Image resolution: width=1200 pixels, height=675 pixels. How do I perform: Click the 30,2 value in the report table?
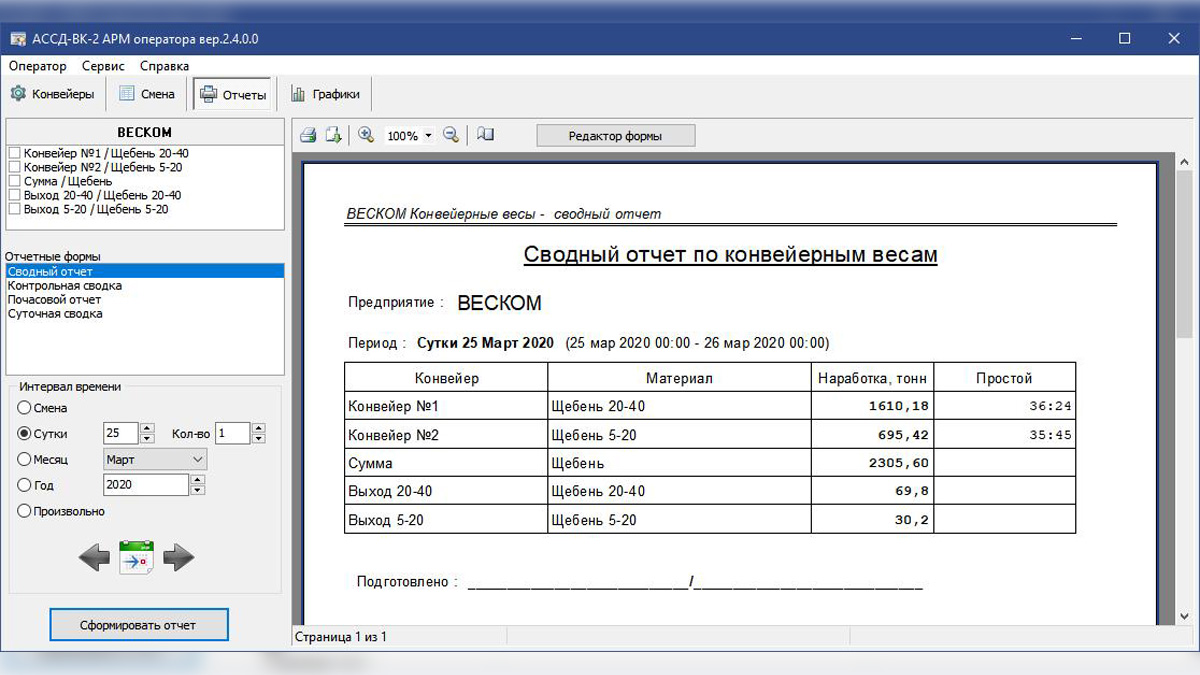click(910, 520)
